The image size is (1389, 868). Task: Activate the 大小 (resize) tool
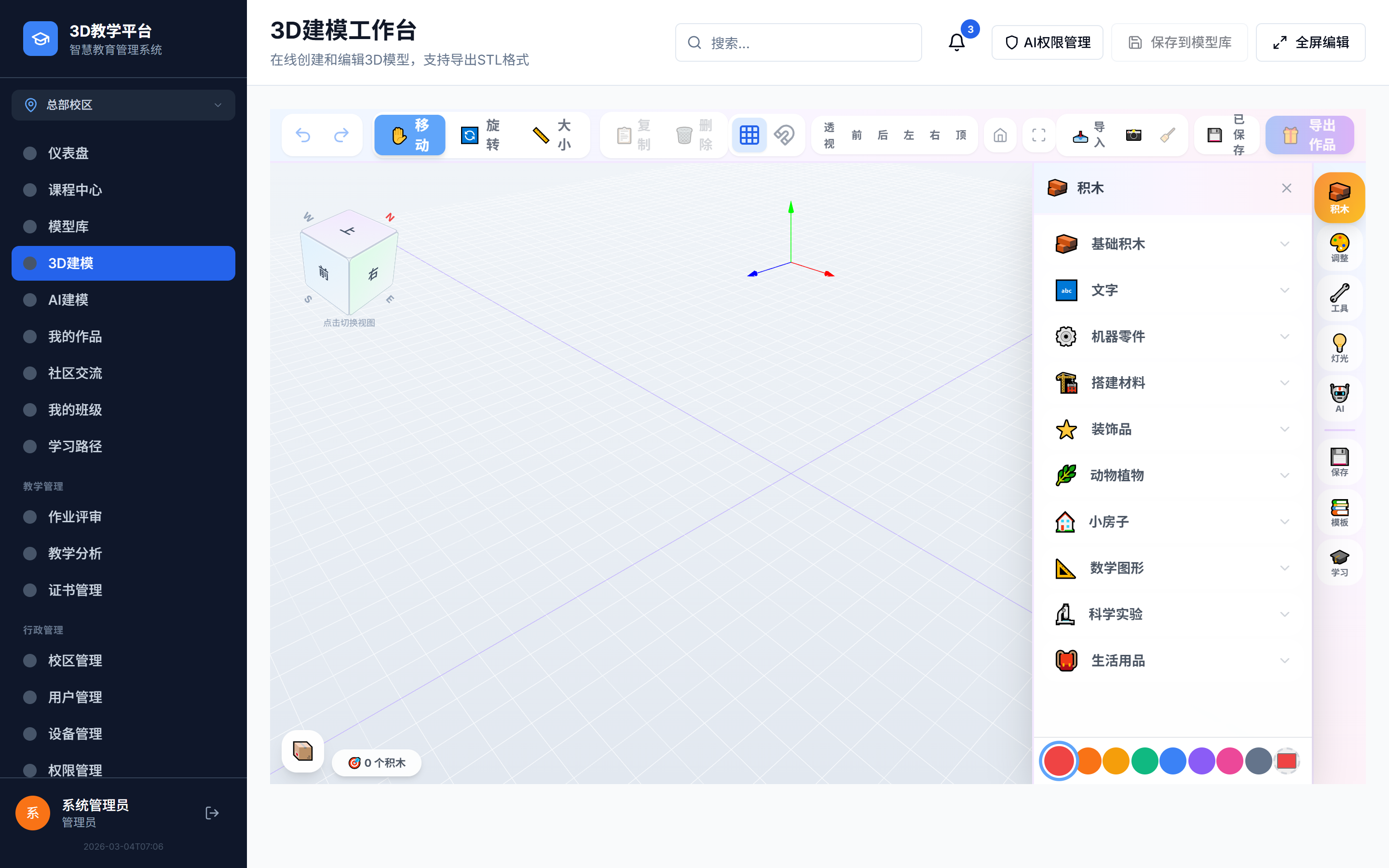pyautogui.click(x=553, y=135)
